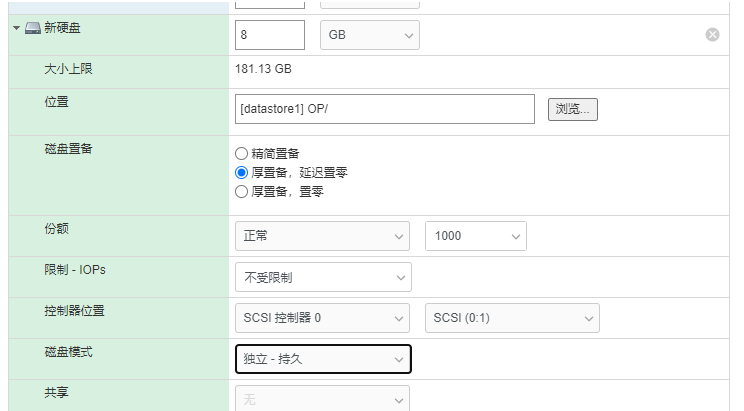This screenshot has height=411, width=744.
Task: Click the 新硬盘 row label
Action: pyautogui.click(x=63, y=28)
